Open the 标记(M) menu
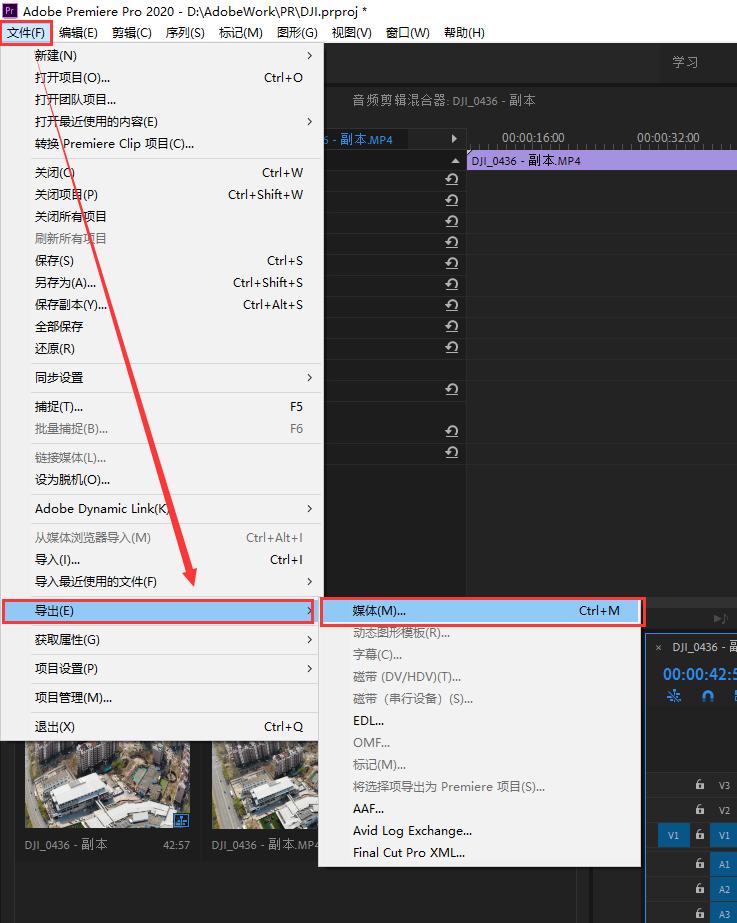737x923 pixels. 241,33
